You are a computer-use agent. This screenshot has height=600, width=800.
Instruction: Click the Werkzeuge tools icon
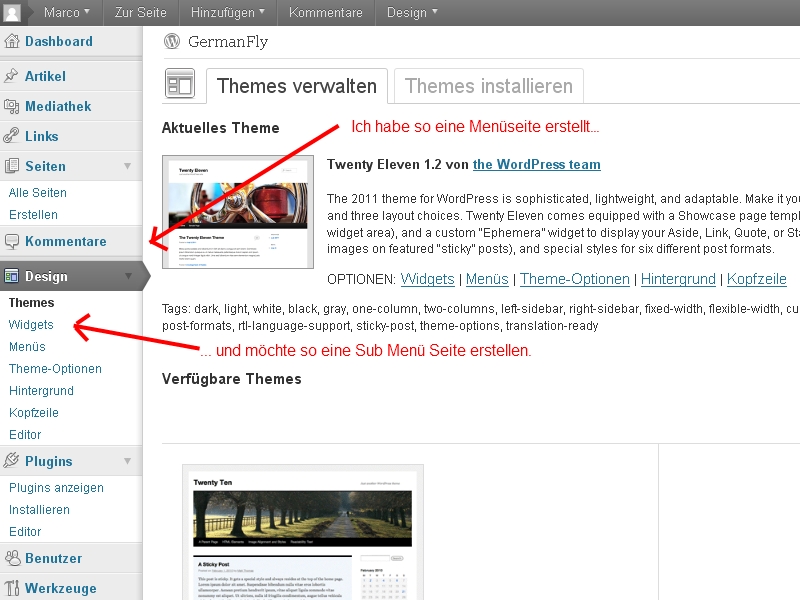coord(12,588)
